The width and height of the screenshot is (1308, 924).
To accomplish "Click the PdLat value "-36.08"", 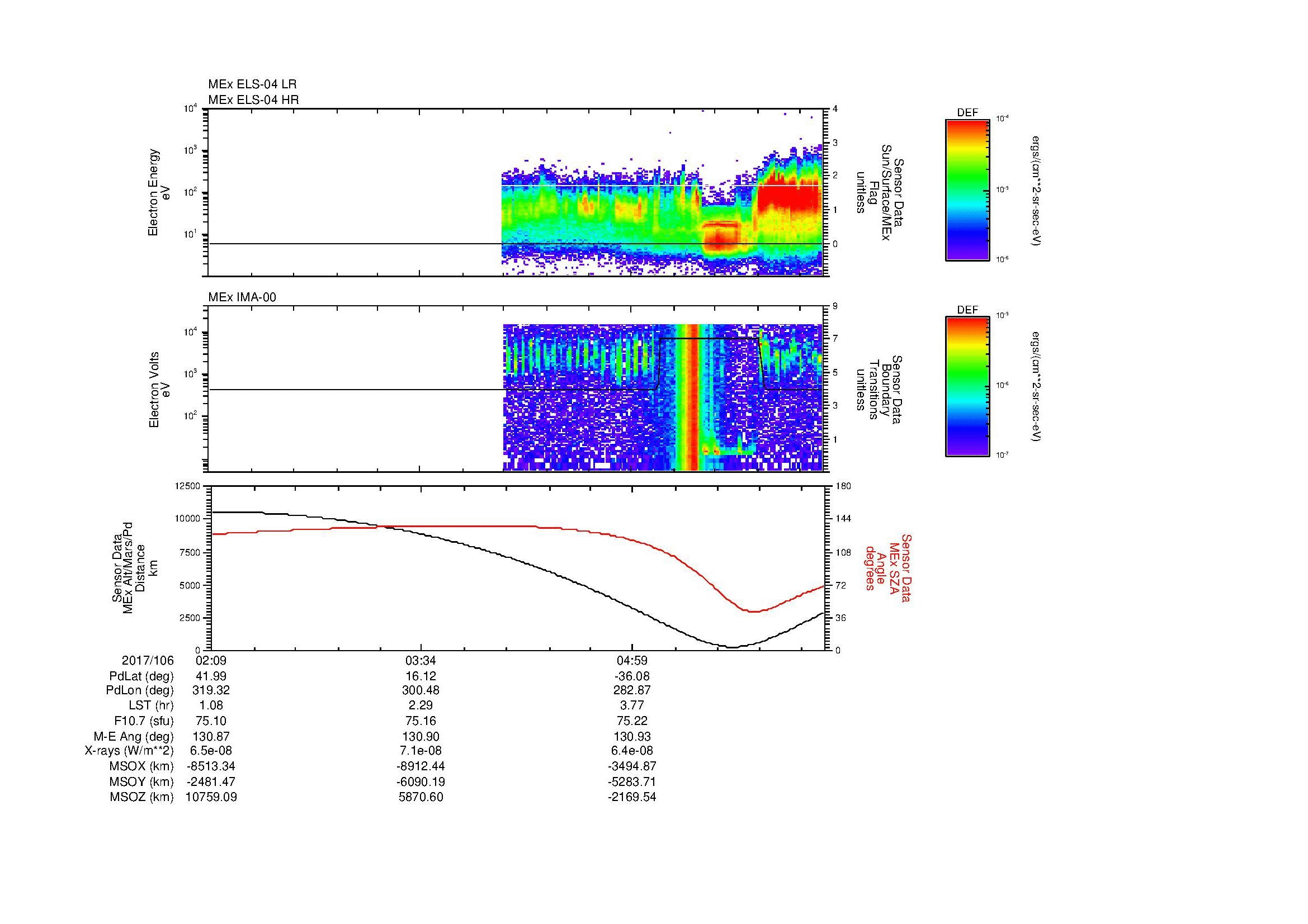I will point(632,676).
